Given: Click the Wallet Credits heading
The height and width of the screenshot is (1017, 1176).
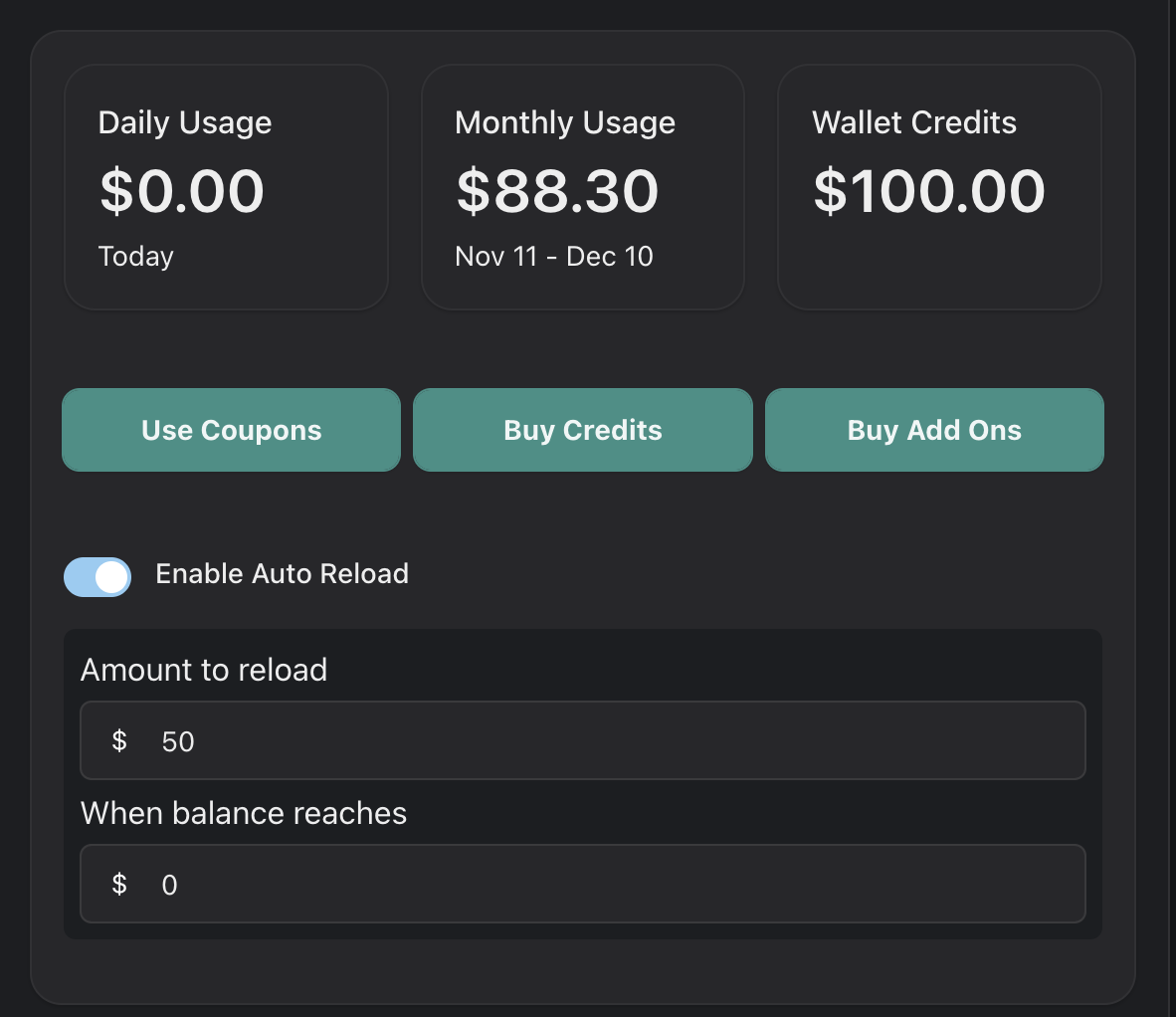Looking at the screenshot, I should tap(914, 122).
